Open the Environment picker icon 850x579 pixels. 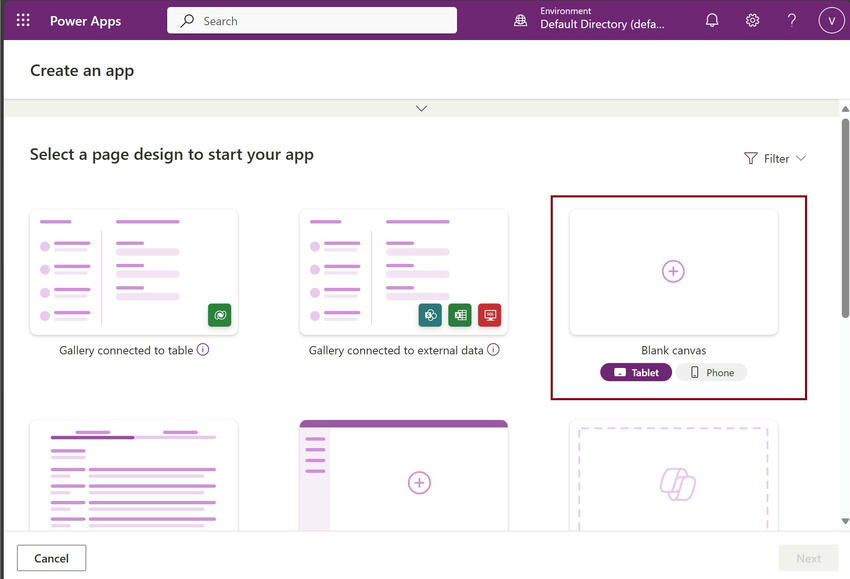click(520, 21)
